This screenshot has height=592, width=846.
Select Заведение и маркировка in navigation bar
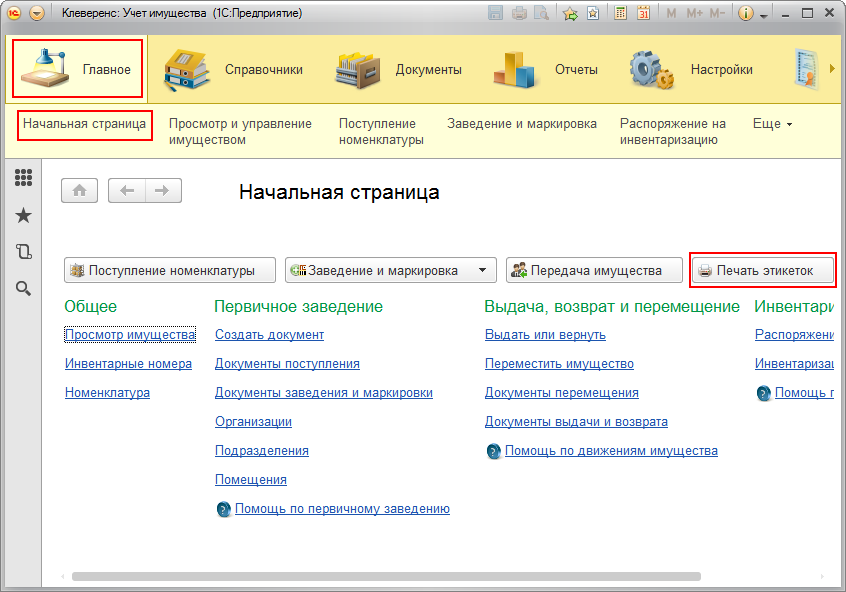pyautogui.click(x=522, y=124)
